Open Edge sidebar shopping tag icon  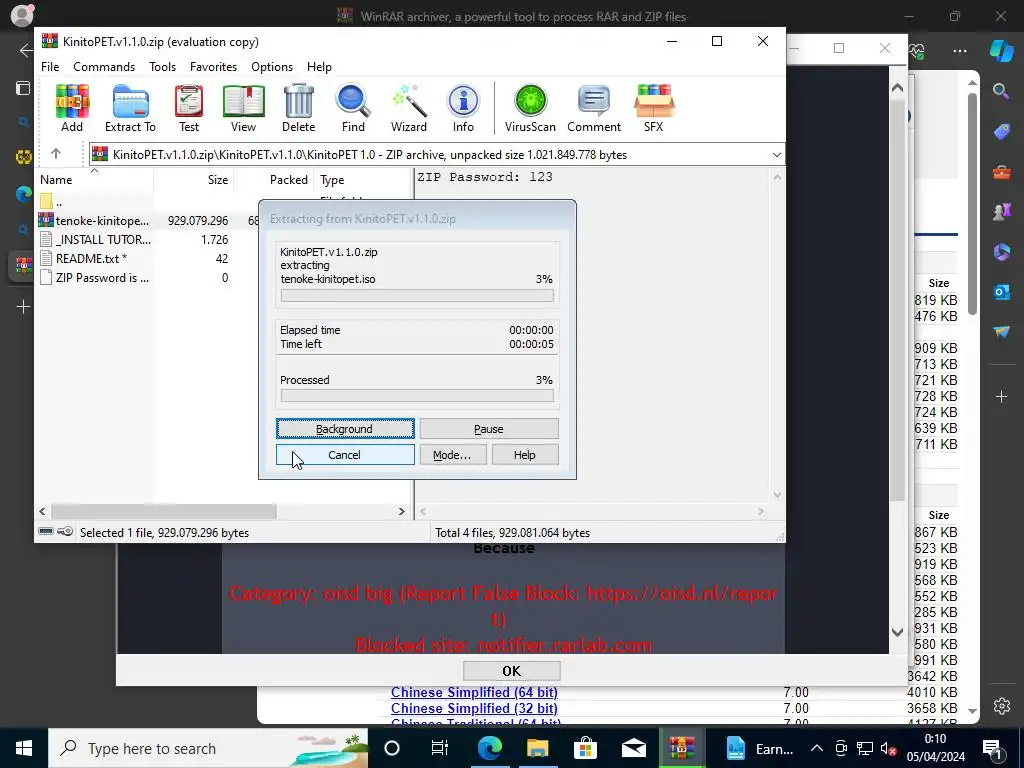(1001, 131)
